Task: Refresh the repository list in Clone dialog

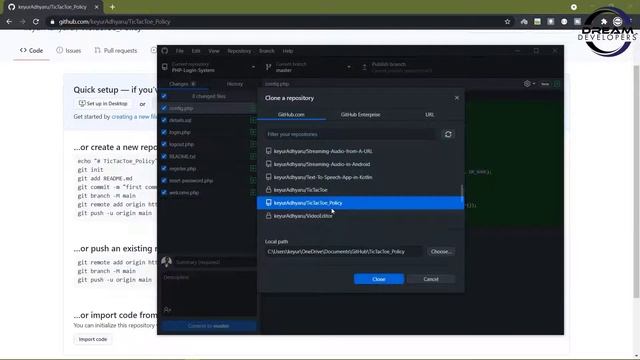Action: [x=448, y=134]
